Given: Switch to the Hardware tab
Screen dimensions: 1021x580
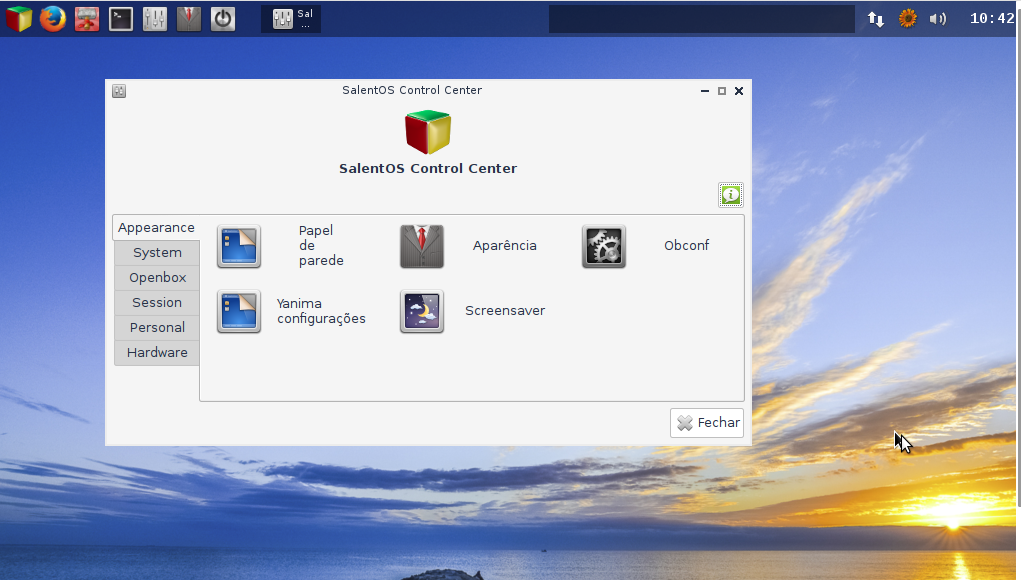Looking at the screenshot, I should 157,353.
